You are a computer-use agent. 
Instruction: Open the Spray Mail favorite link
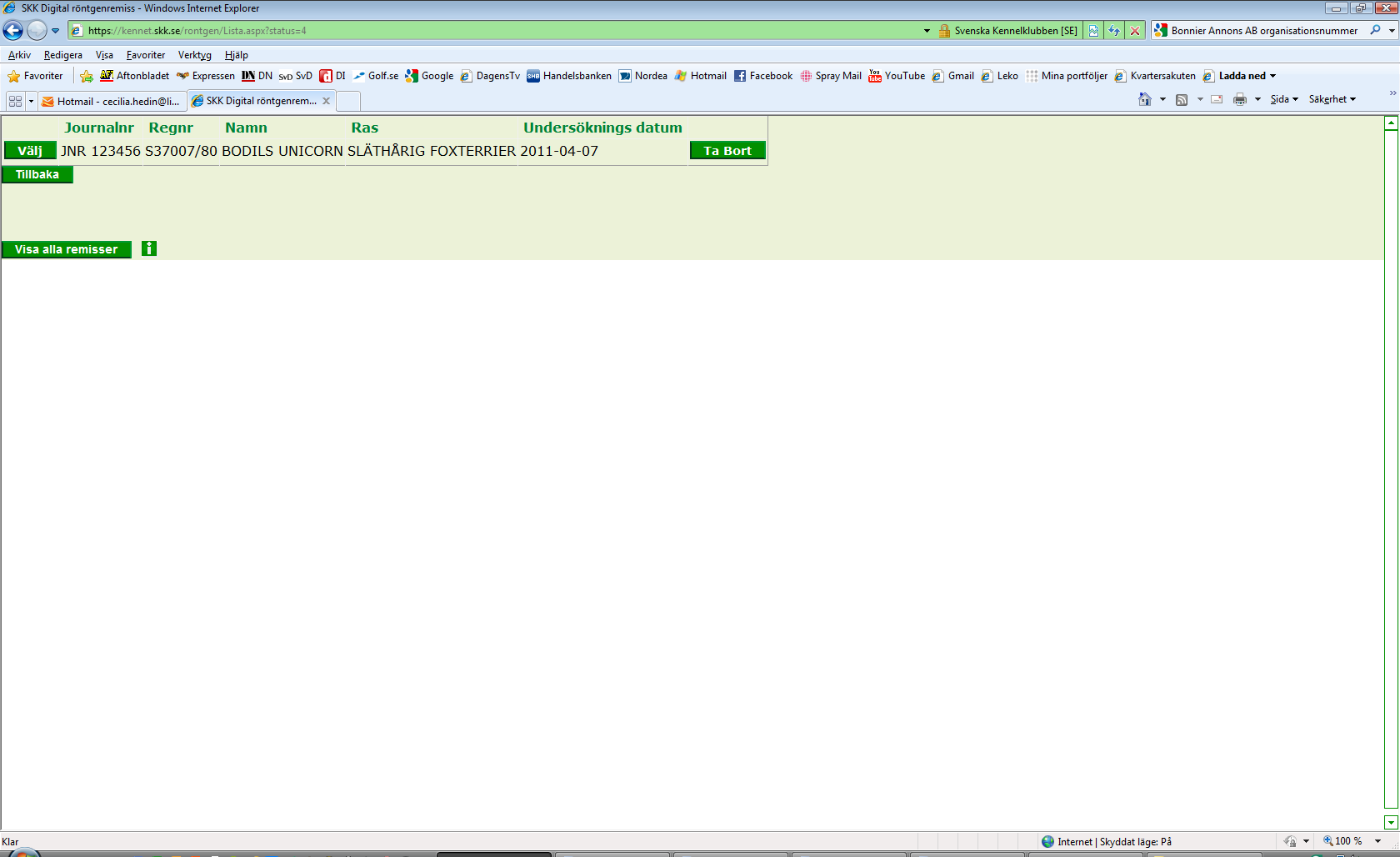coord(831,76)
